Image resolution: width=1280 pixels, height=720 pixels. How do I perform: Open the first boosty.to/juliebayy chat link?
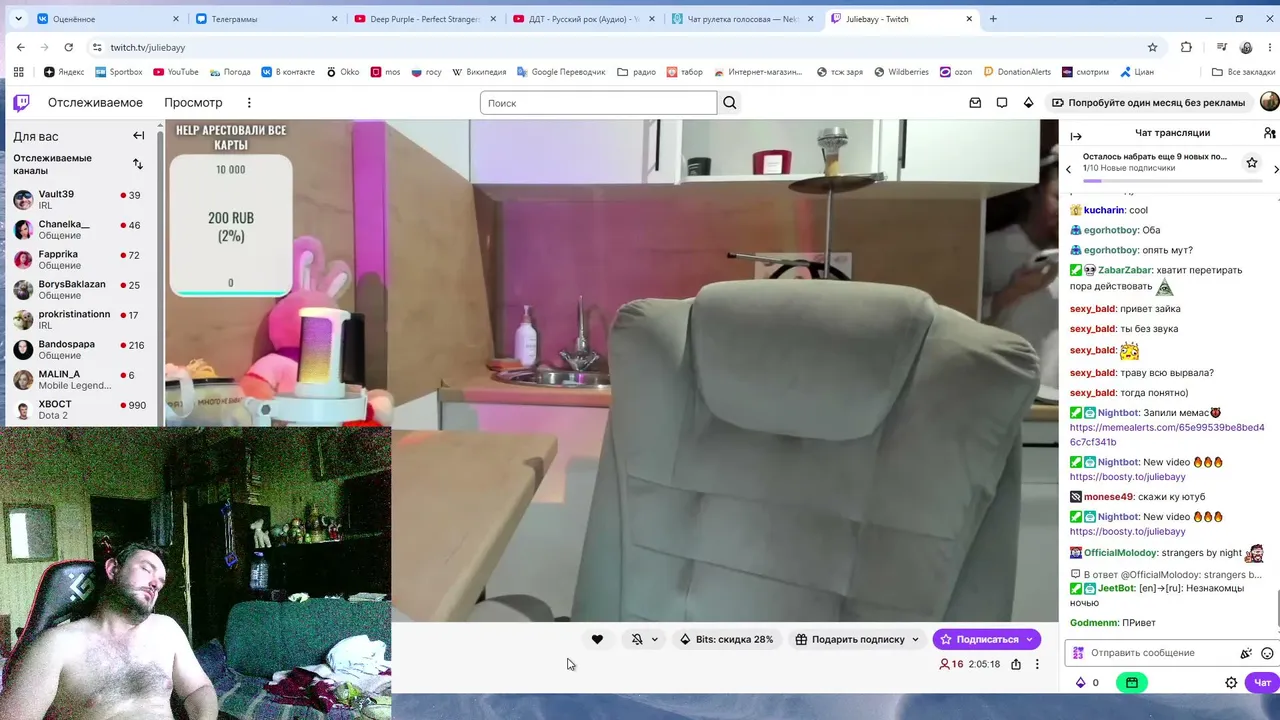[x=1127, y=477]
